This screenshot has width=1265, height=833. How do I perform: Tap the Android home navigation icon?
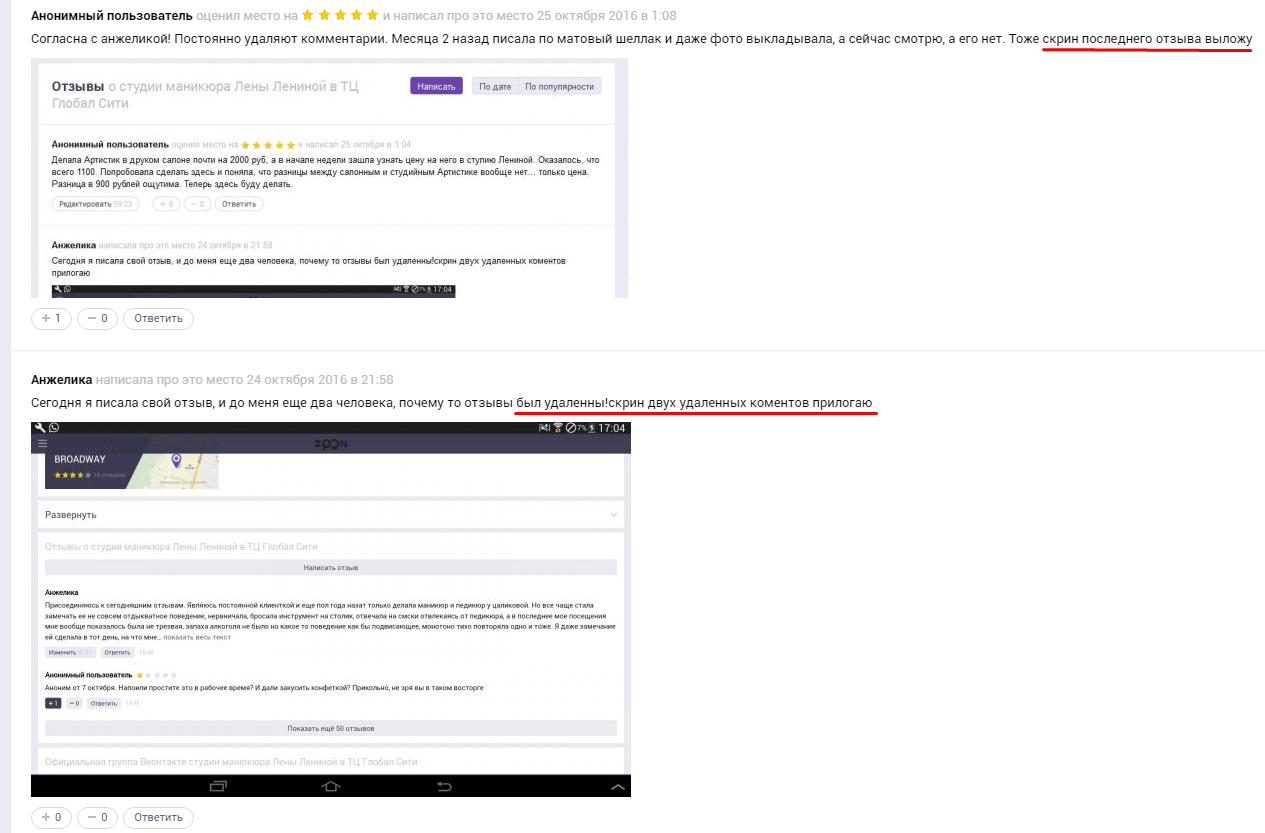coord(331,786)
